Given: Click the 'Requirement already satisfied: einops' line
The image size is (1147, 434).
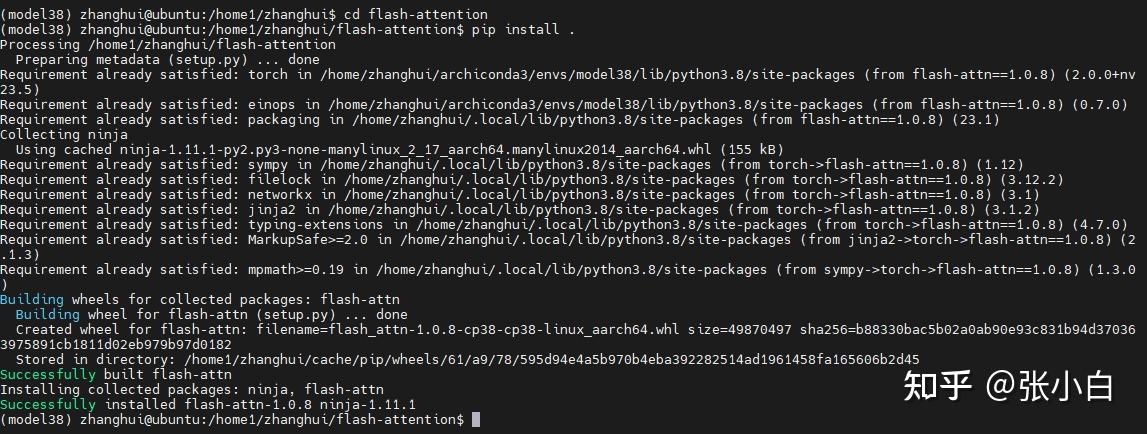Looking at the screenshot, I should click(x=564, y=104).
